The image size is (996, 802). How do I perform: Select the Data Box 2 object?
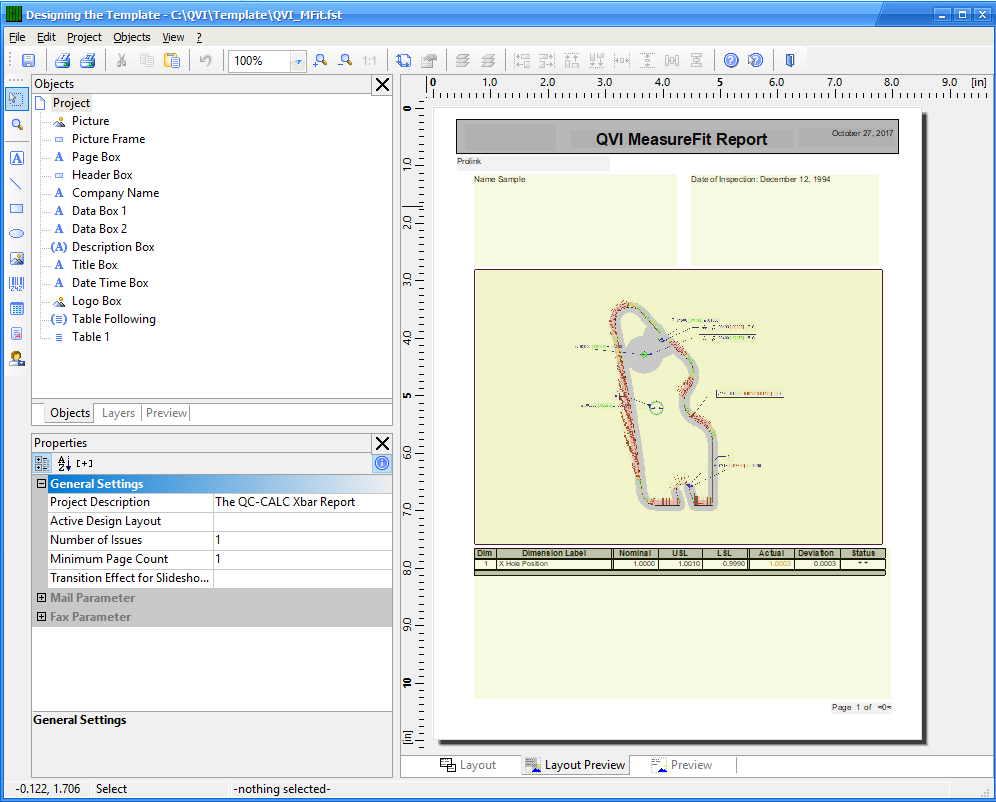click(99, 229)
